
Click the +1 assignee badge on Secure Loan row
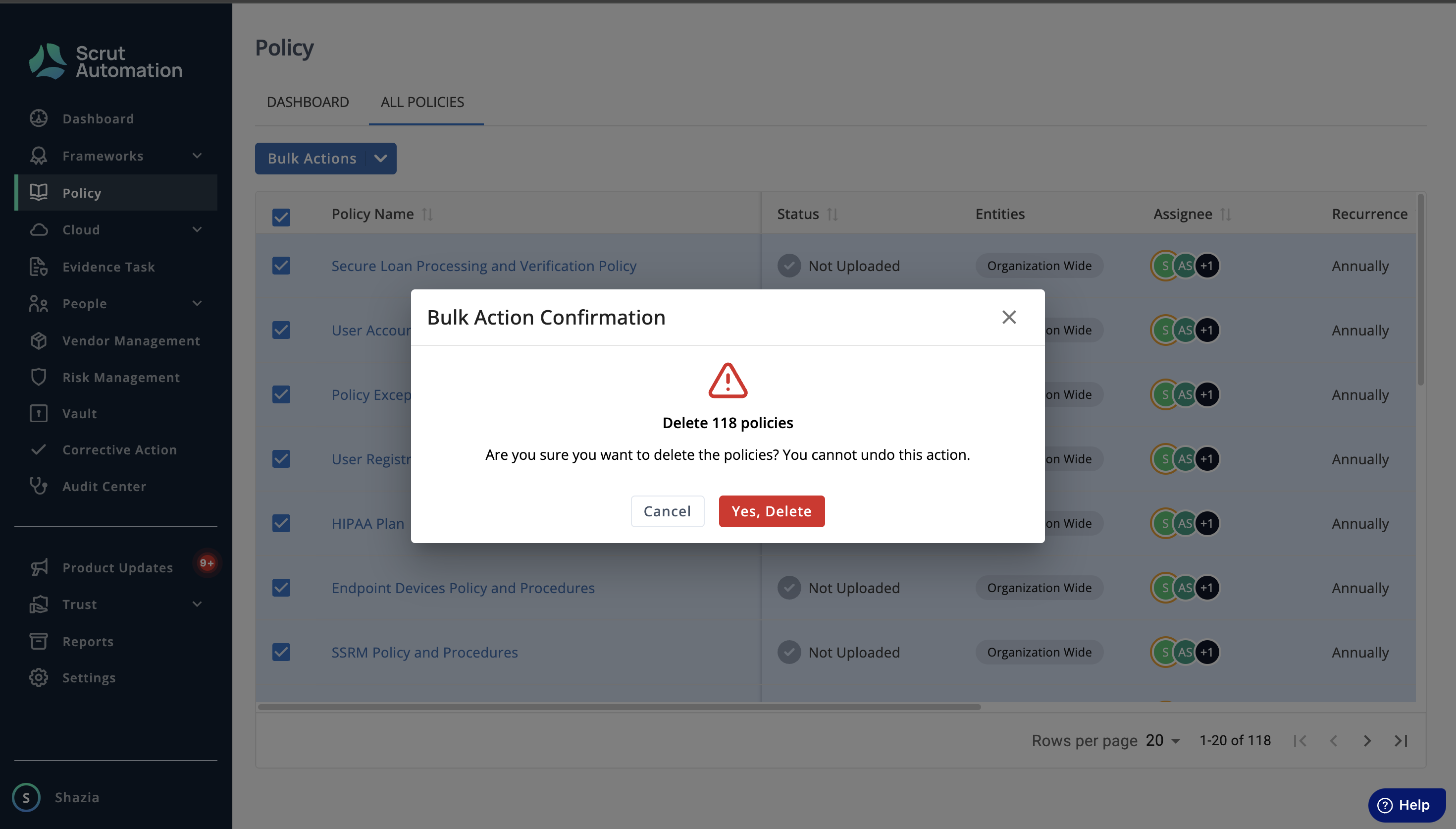click(x=1207, y=266)
